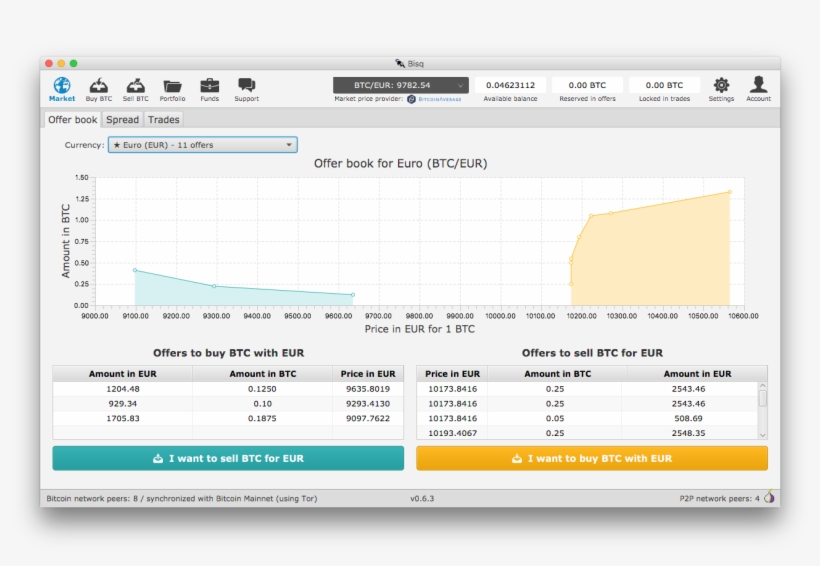Expand the Euro (EUR) currency combo box
This screenshot has height=566, width=820.
tap(202, 145)
